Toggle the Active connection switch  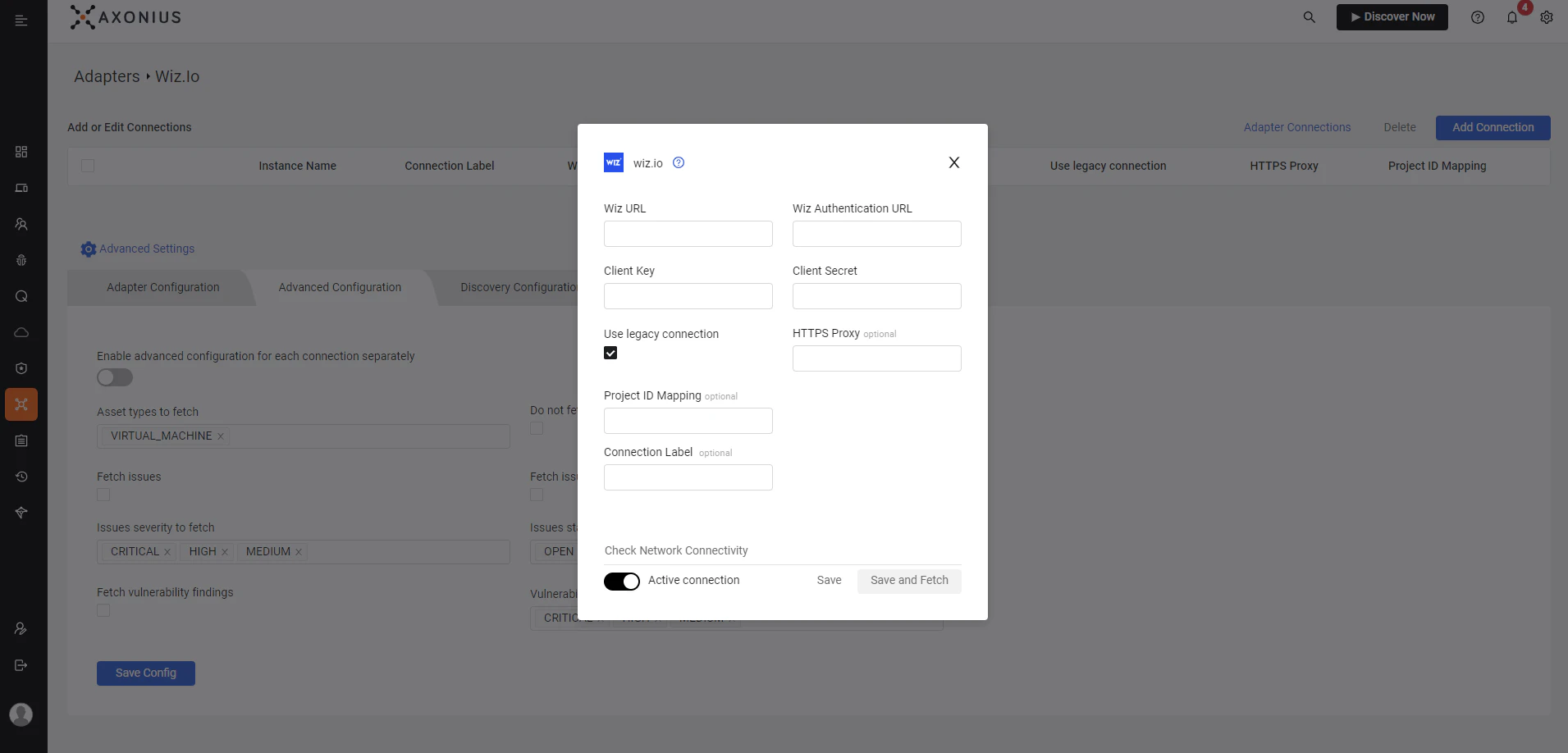622,582
